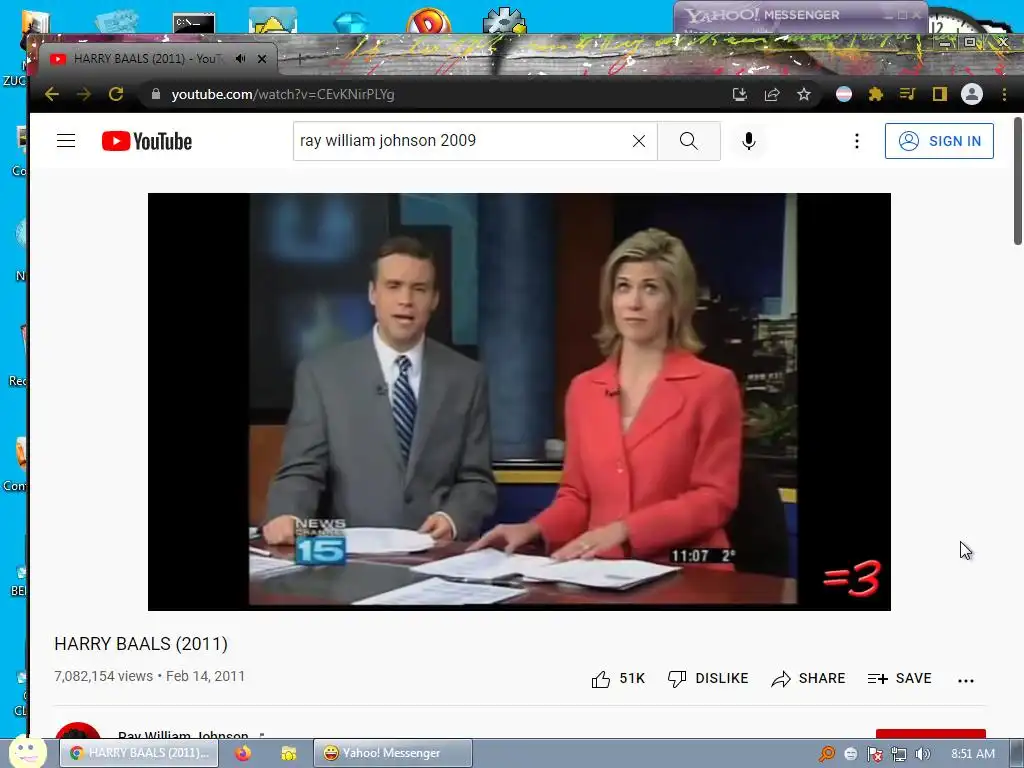Click the 7,082,154 views text
Screen dimensions: 1024x768
pos(103,676)
